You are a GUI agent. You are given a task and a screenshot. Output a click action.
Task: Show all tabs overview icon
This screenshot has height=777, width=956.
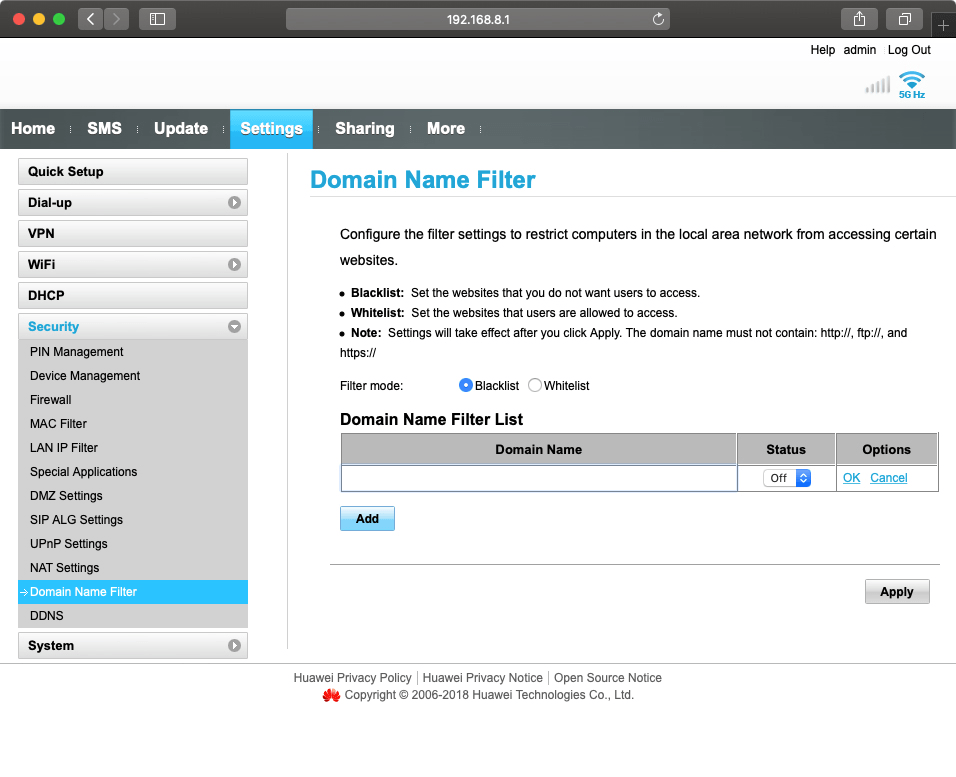[905, 19]
